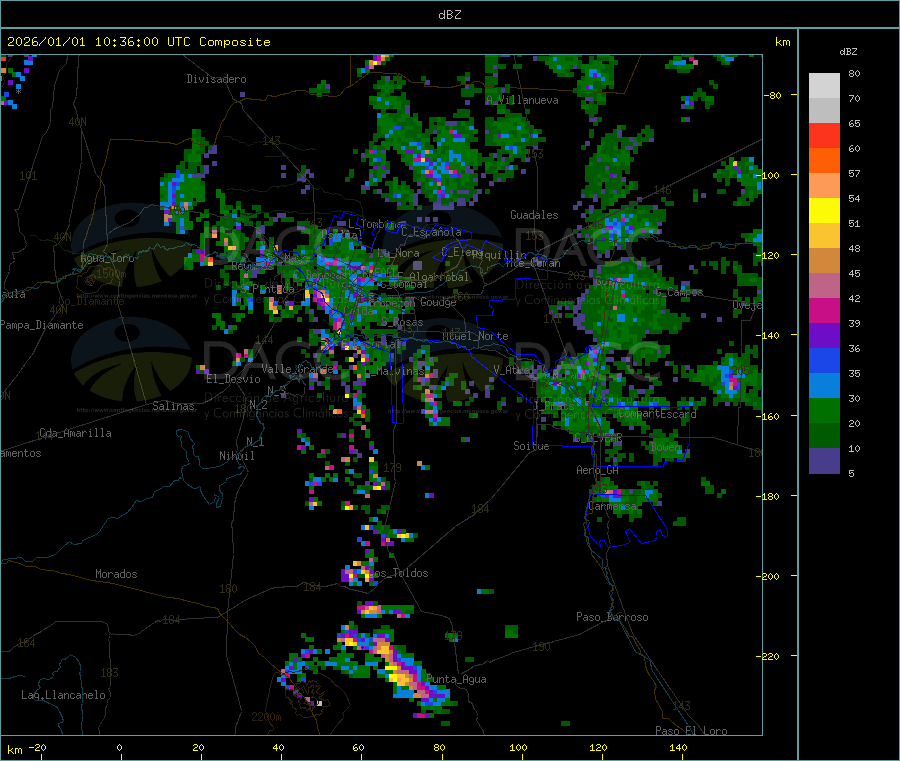This screenshot has height=761, width=900.
Task: Select the 'Paso_El_Loro' label
Action: (x=692, y=731)
